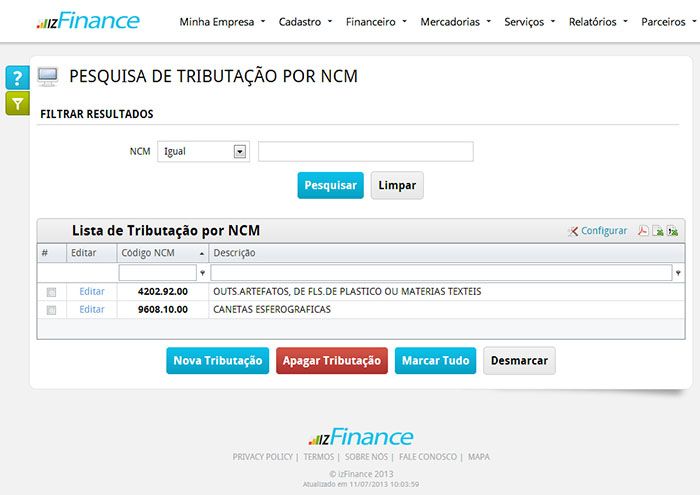Export the list as PDF
This screenshot has height=495, width=700.
click(x=643, y=231)
